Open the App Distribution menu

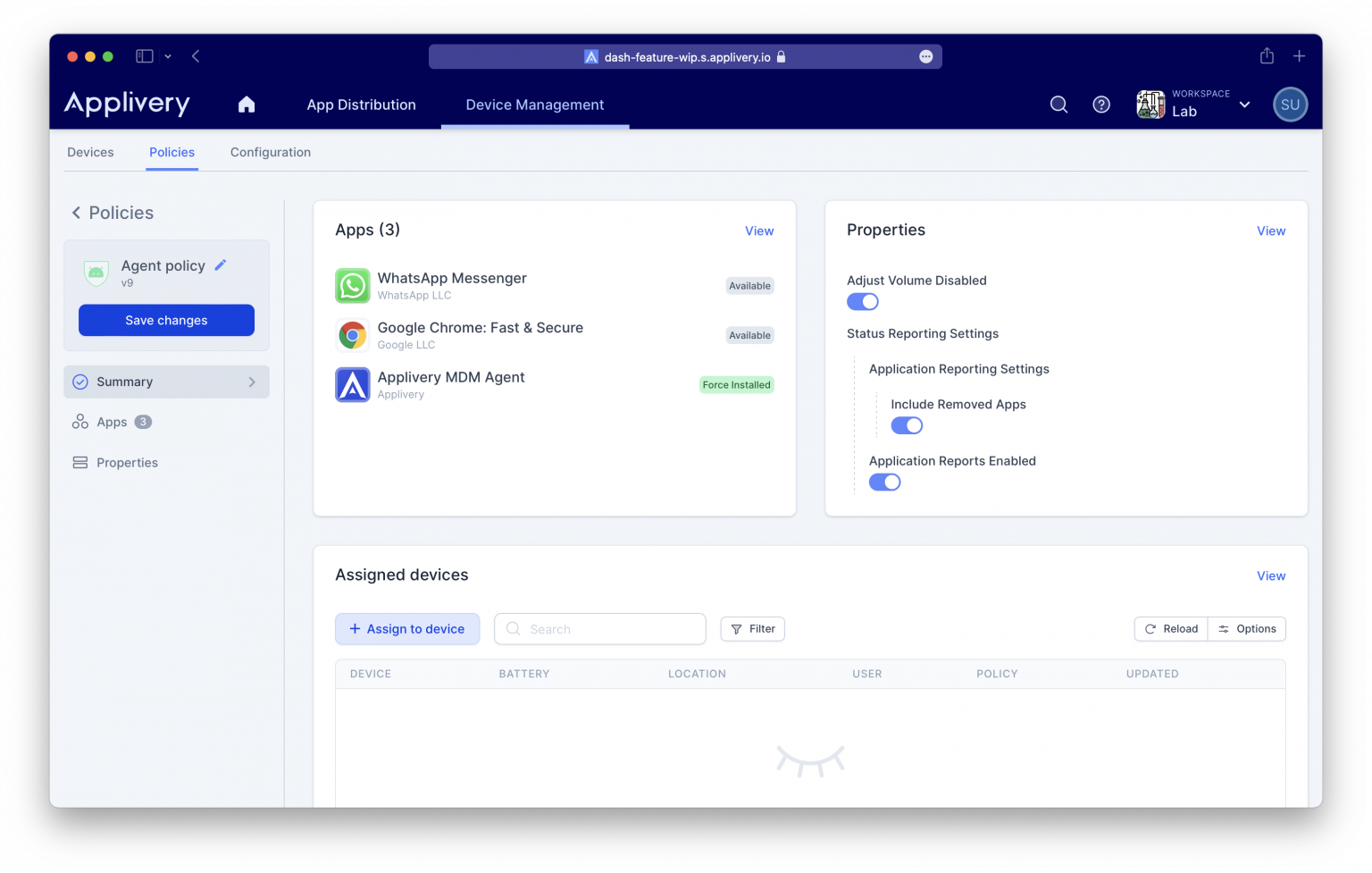point(361,105)
